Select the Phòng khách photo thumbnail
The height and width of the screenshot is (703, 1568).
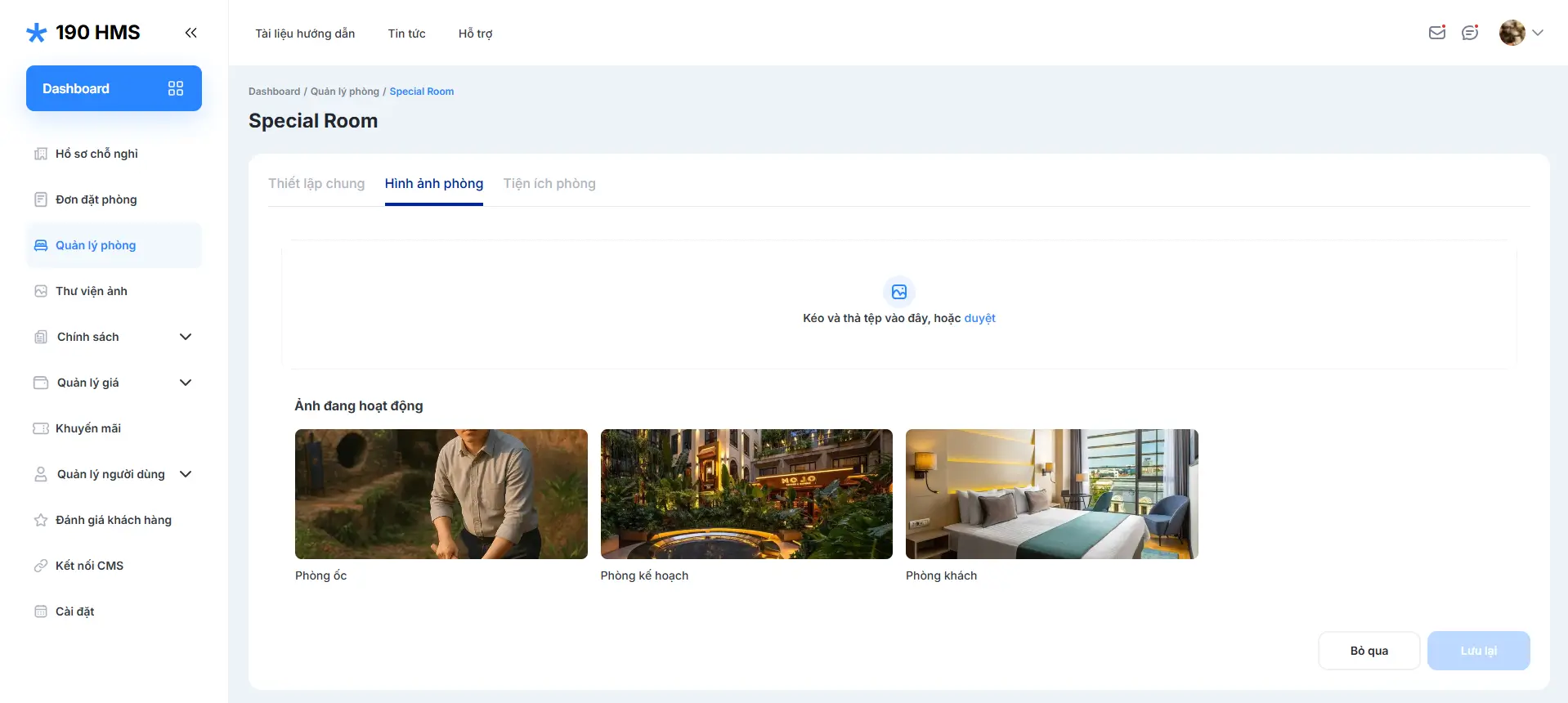click(1051, 494)
